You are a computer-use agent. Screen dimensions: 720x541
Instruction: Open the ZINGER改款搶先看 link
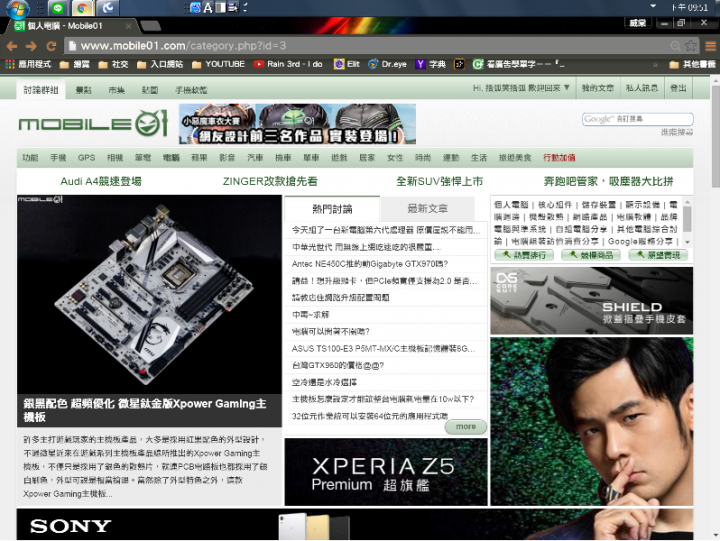point(270,181)
